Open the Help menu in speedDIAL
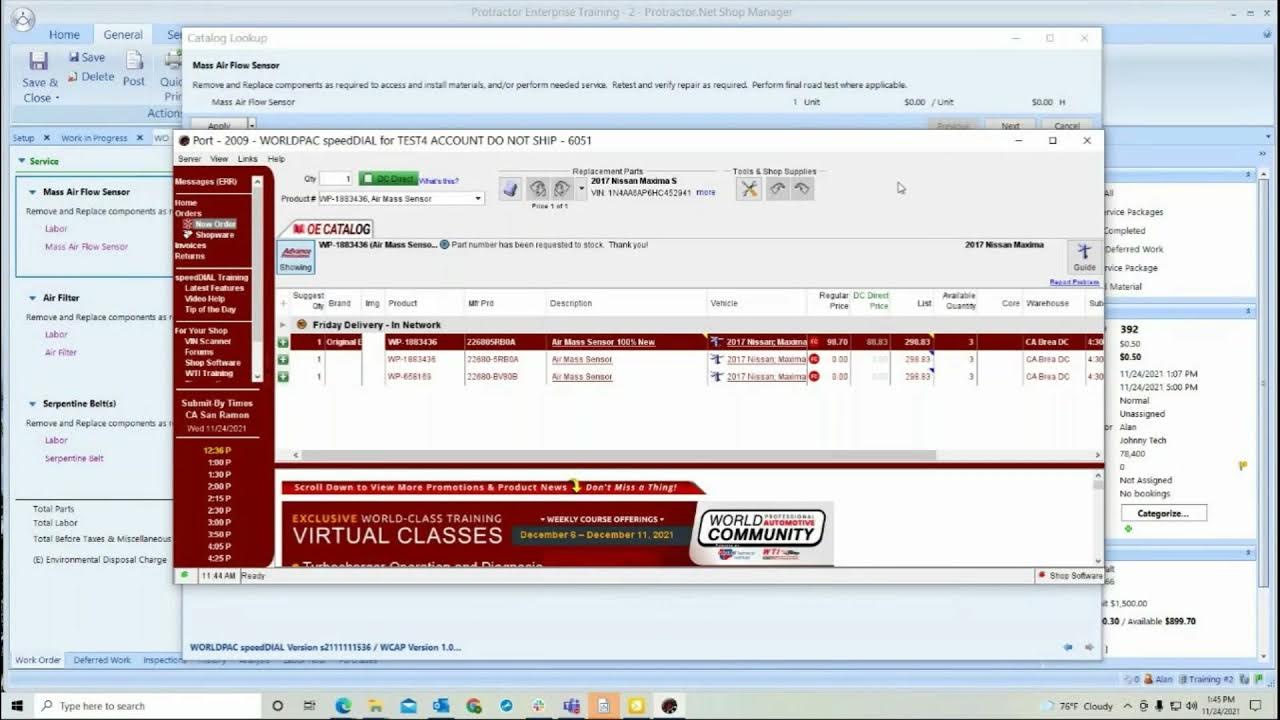The width and height of the screenshot is (1280, 720). coord(276,159)
